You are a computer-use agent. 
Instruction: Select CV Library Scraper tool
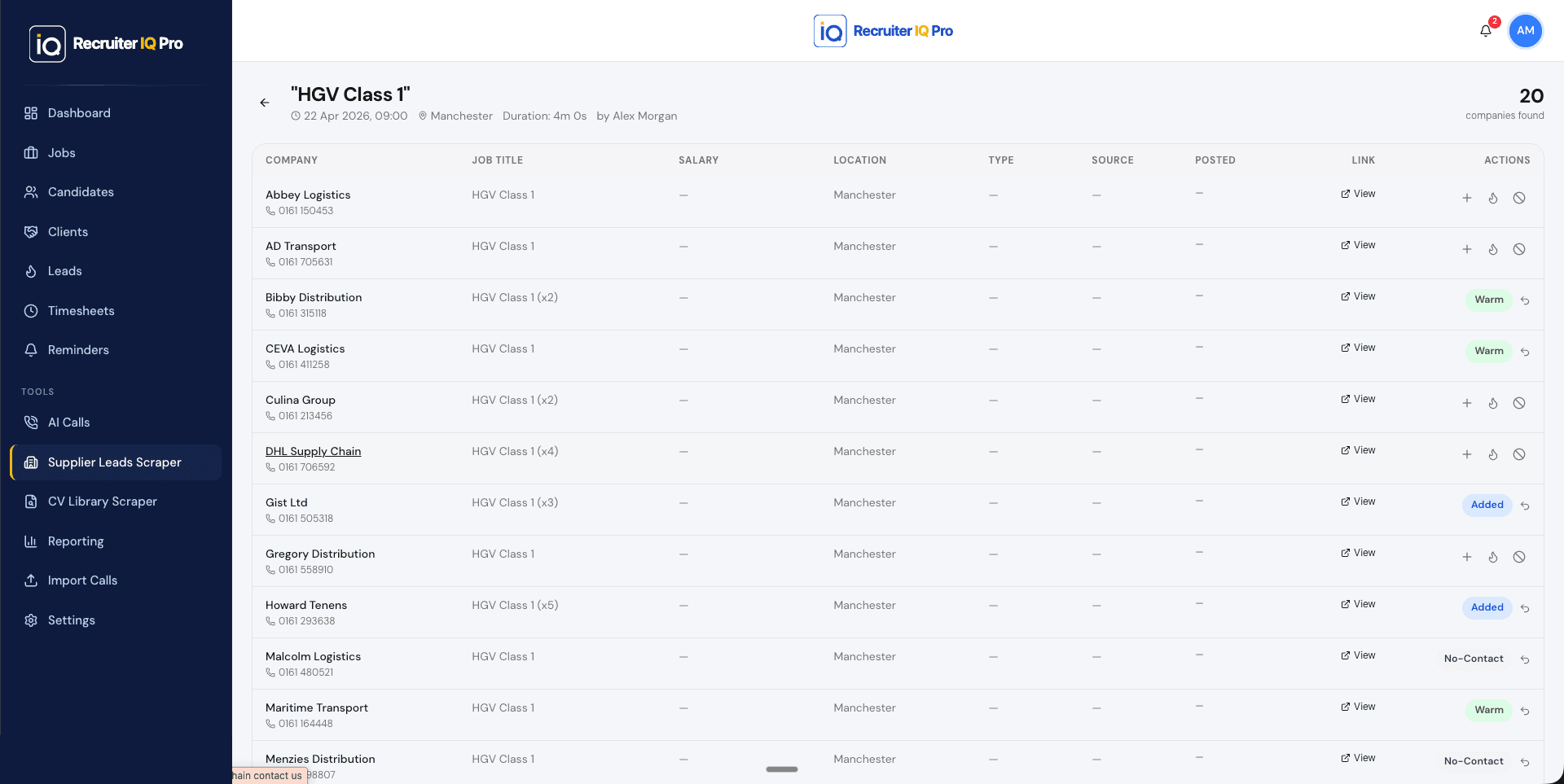point(116,501)
